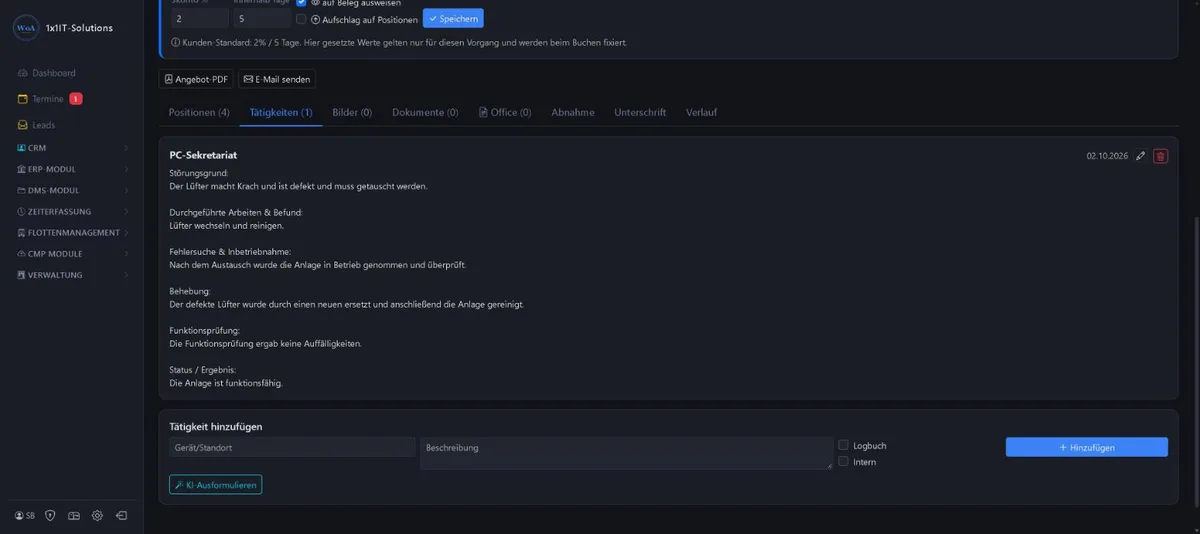
Task: Open the Leads link in sidebar
Action: coord(44,125)
